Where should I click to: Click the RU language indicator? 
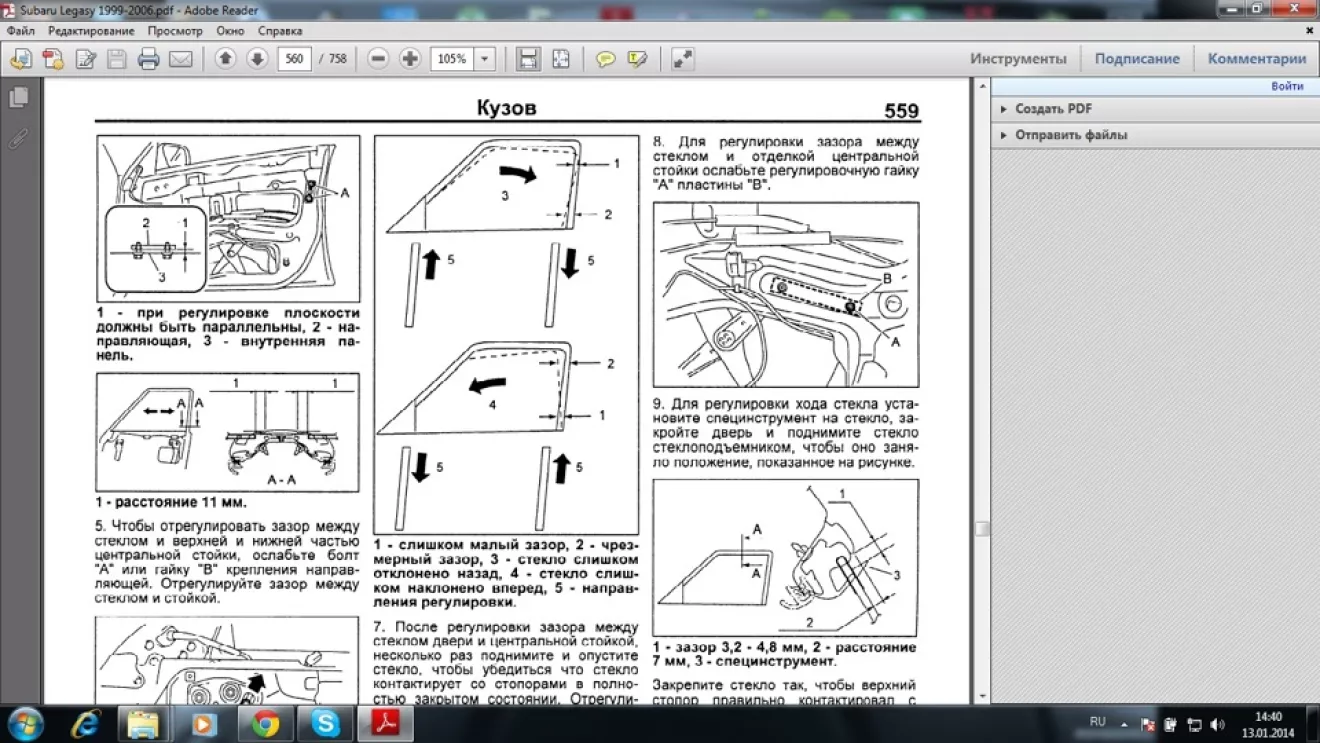pos(1097,722)
